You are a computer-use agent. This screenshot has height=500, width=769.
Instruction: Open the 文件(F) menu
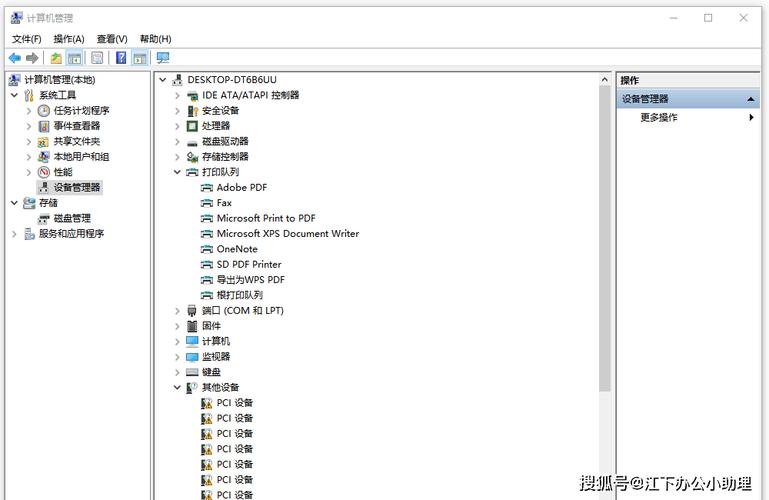[x=26, y=39]
